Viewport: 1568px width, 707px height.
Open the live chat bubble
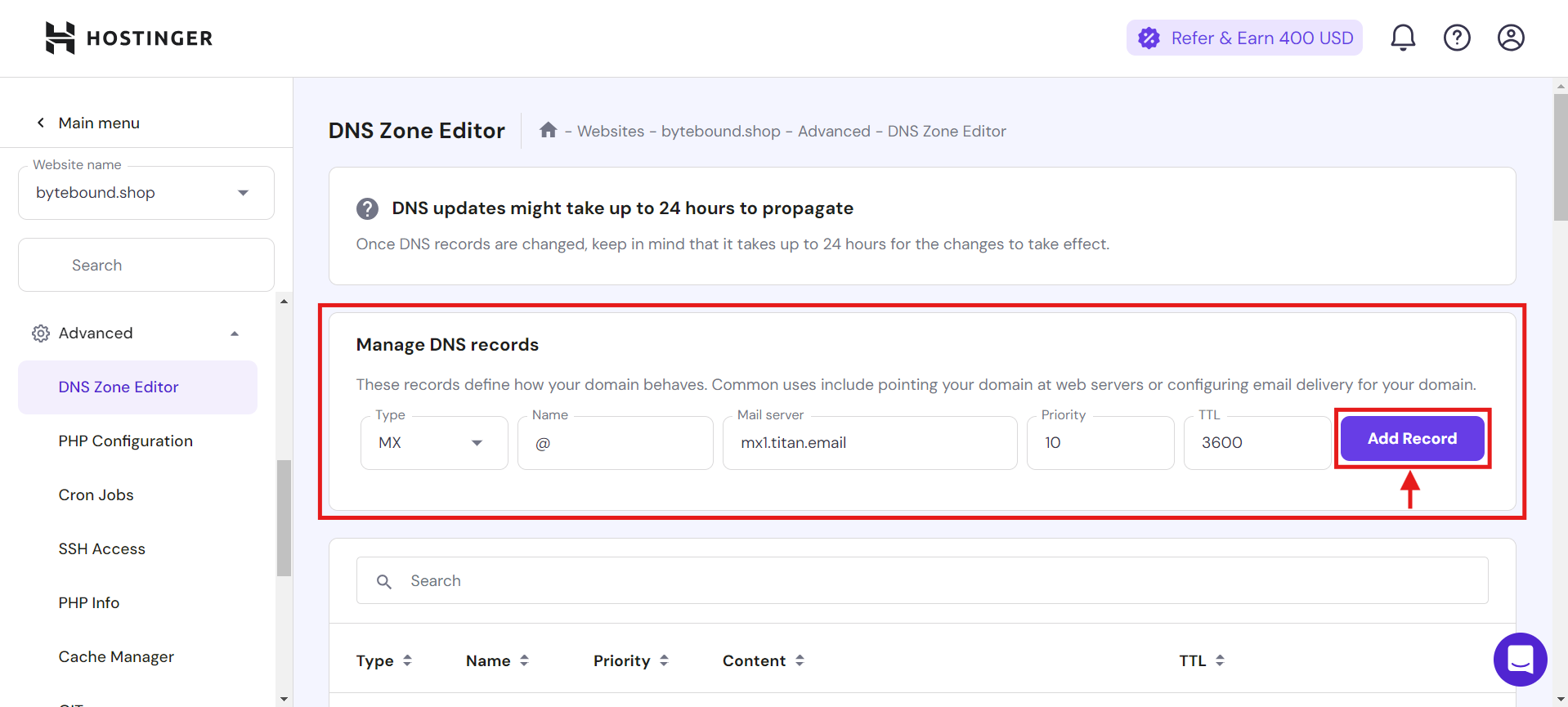tap(1520, 659)
